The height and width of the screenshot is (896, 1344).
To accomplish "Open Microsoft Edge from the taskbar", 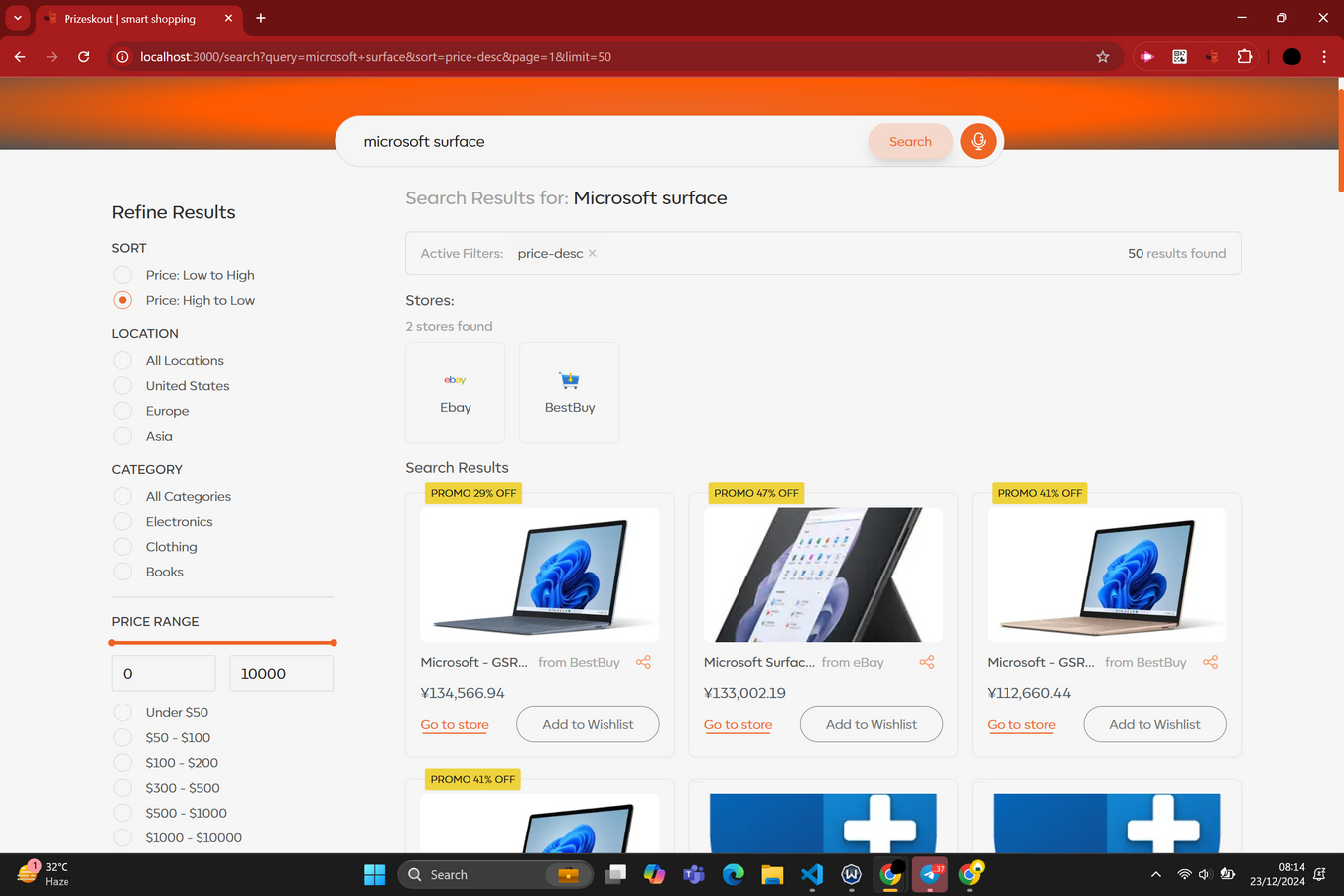I will click(733, 874).
